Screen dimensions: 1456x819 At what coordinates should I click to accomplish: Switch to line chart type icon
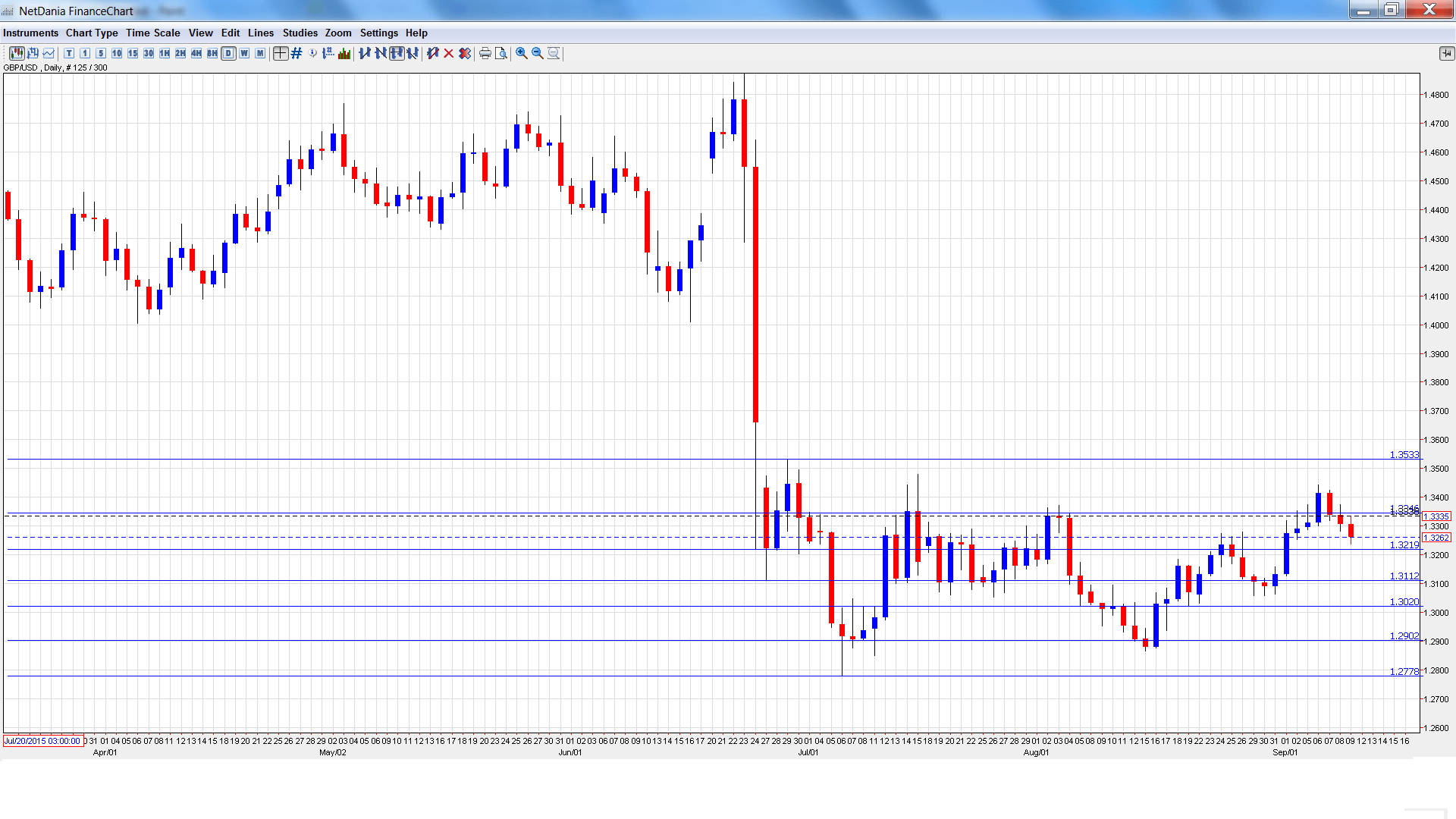[x=49, y=53]
